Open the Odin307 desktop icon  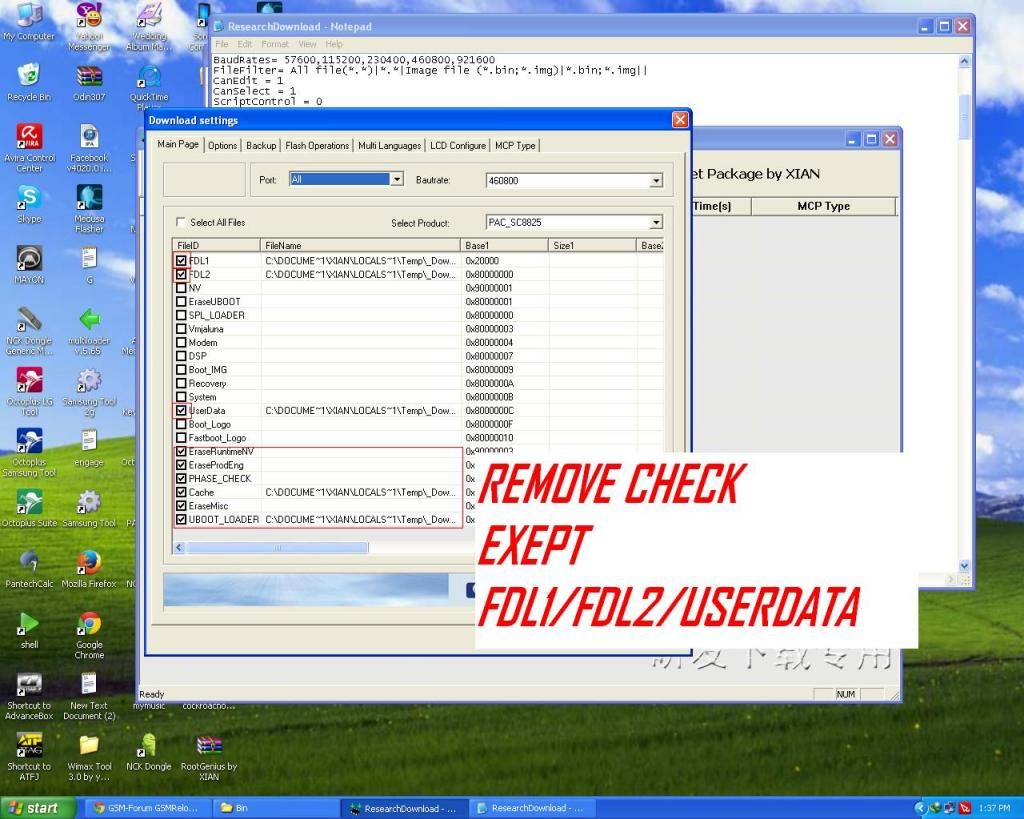click(89, 78)
